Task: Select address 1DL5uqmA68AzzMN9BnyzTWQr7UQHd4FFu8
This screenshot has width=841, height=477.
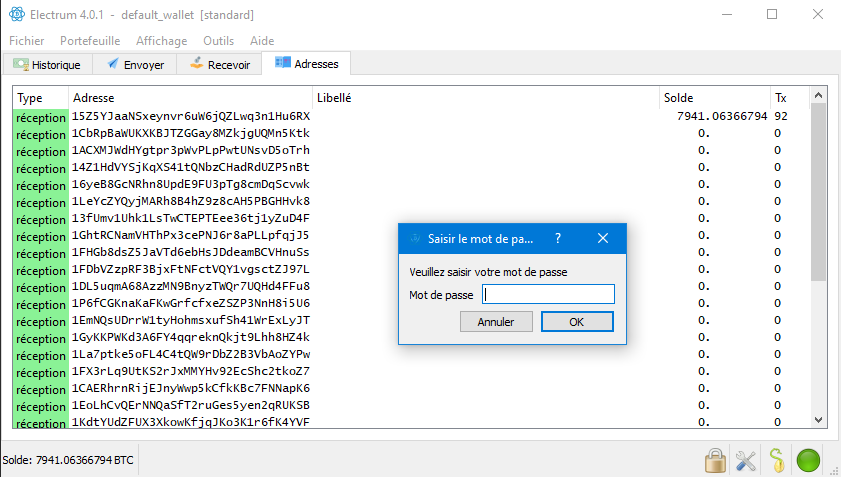Action: point(191,286)
